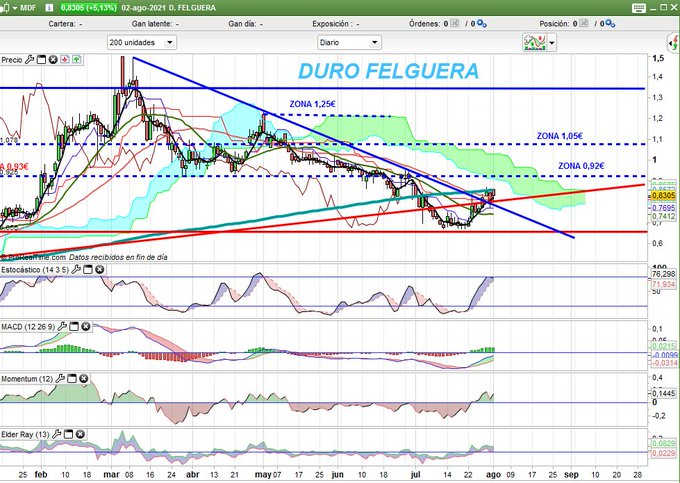Viewport: 680px width, 483px height.
Task: Click the 0,0215 MACD value on axis
Action: coord(664,346)
